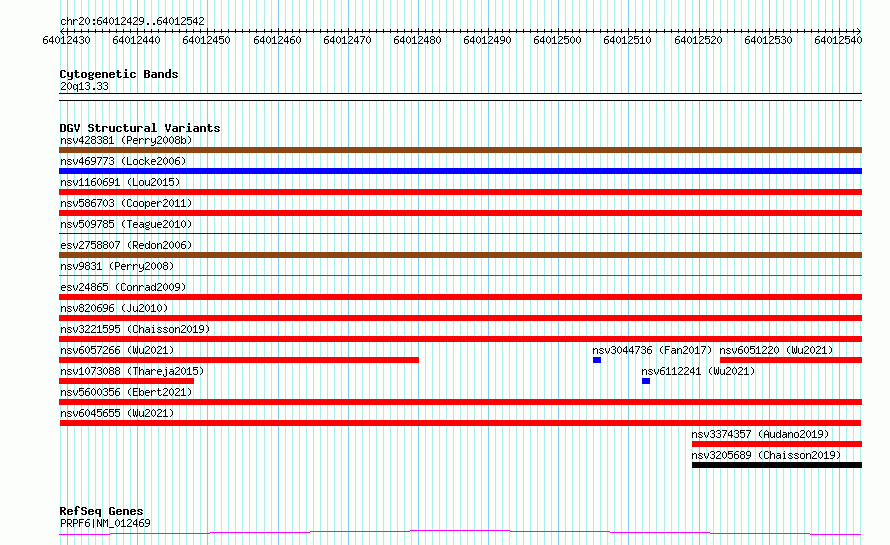This screenshot has width=890, height=545.
Task: Open nsv820696 (Ju2010) variant label
Action: tap(114, 308)
